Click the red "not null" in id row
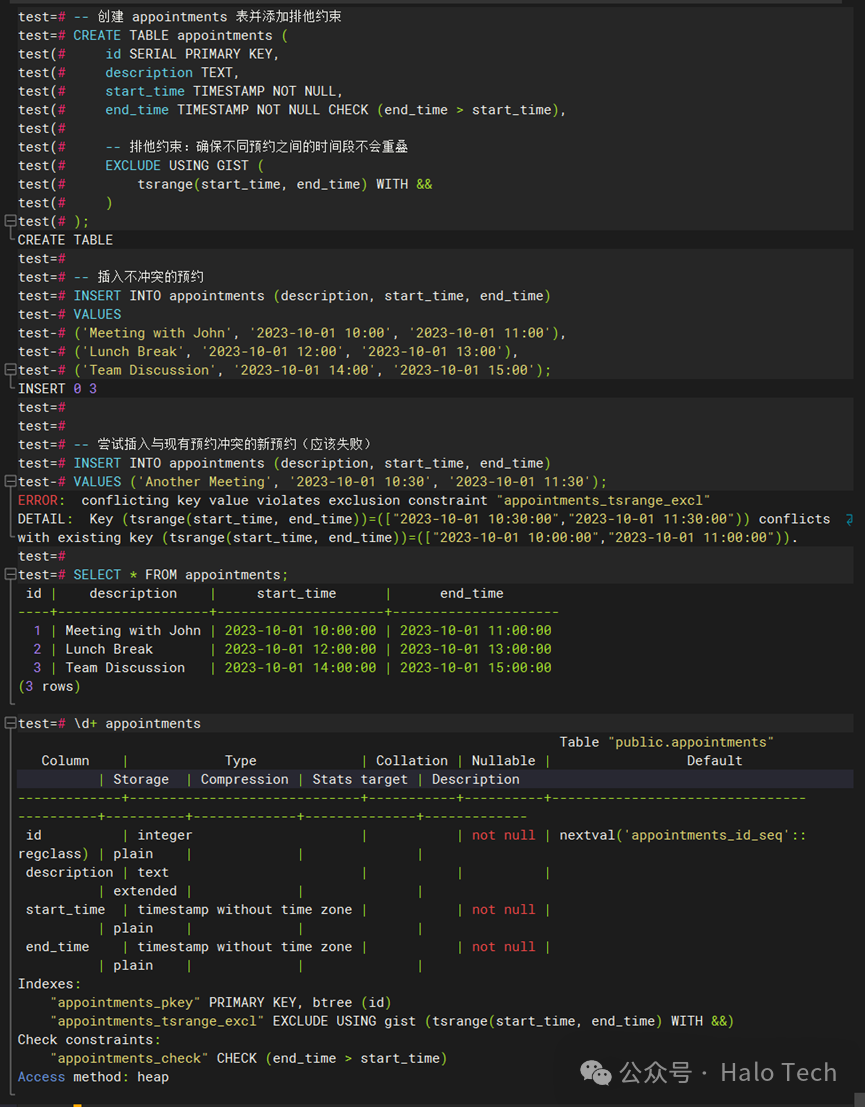This screenshot has width=865, height=1107. point(503,835)
